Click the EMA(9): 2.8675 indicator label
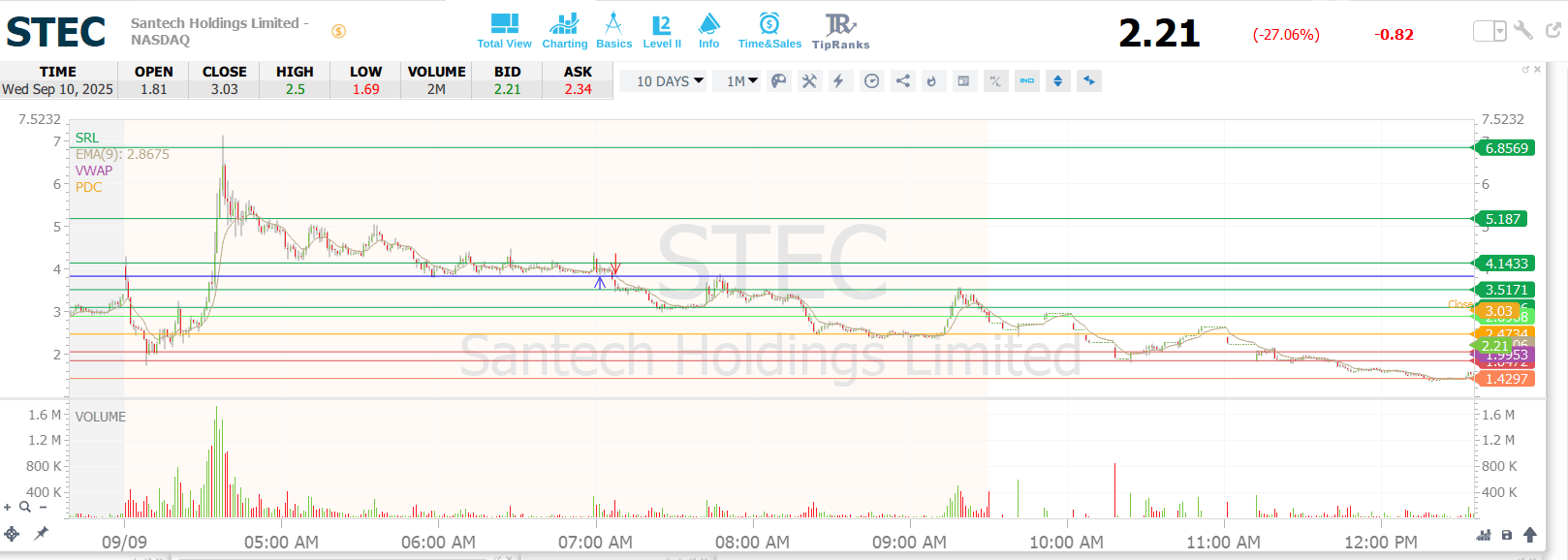This screenshot has width=1568, height=560. [122, 154]
